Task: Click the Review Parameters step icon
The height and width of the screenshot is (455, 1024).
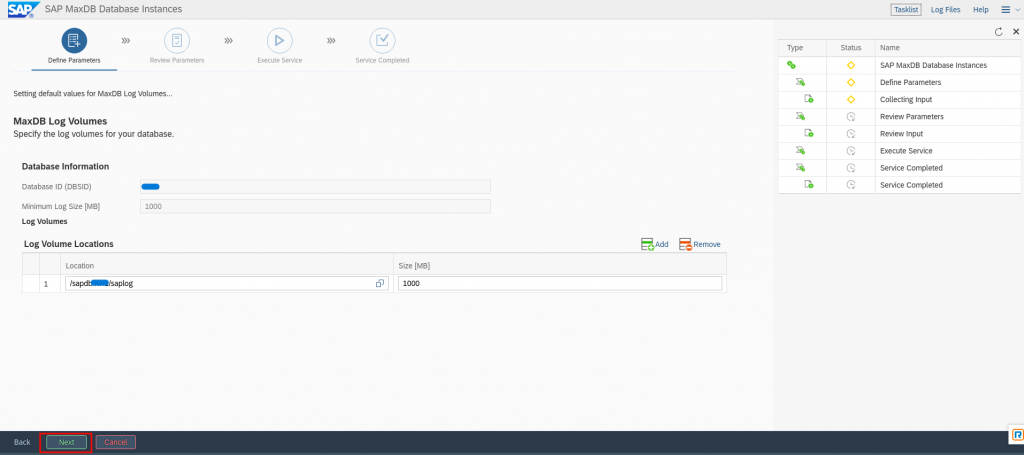Action: [176, 40]
